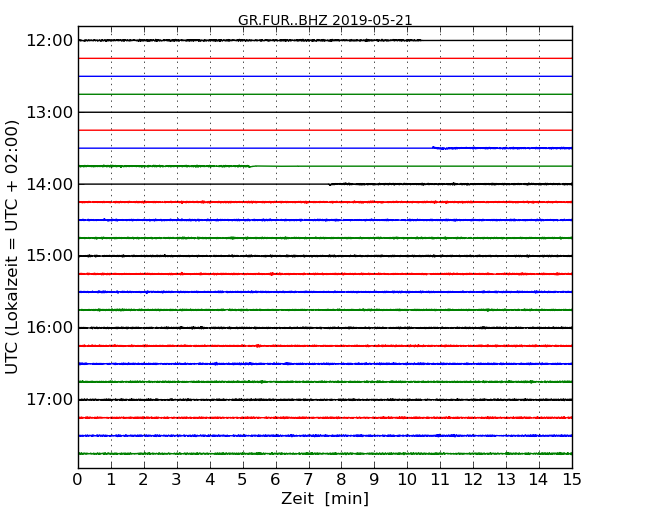Select the 16:00 y-axis tick label
The image size is (650, 520).
49,328
